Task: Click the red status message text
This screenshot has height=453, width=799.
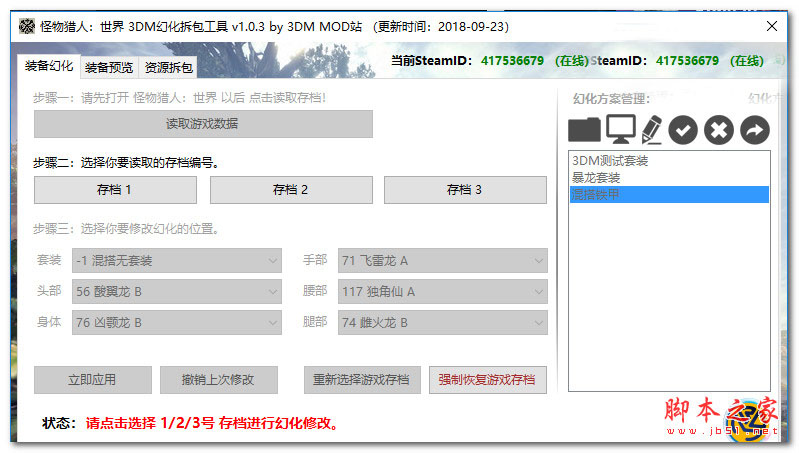Action: [213, 423]
